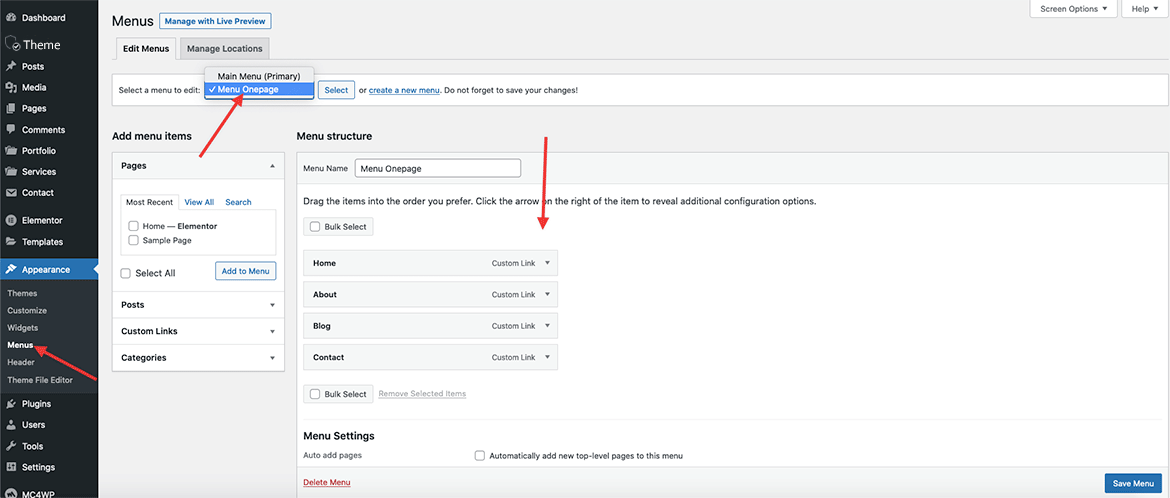This screenshot has height=498, width=1170.
Task: Click the Media library icon
Action: pos(11,87)
